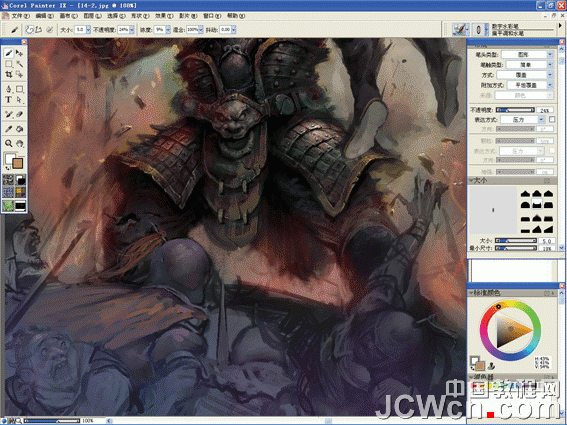Image resolution: width=567 pixels, height=425 pixels.
Task: Select the Eraser tool
Action: 20,114
